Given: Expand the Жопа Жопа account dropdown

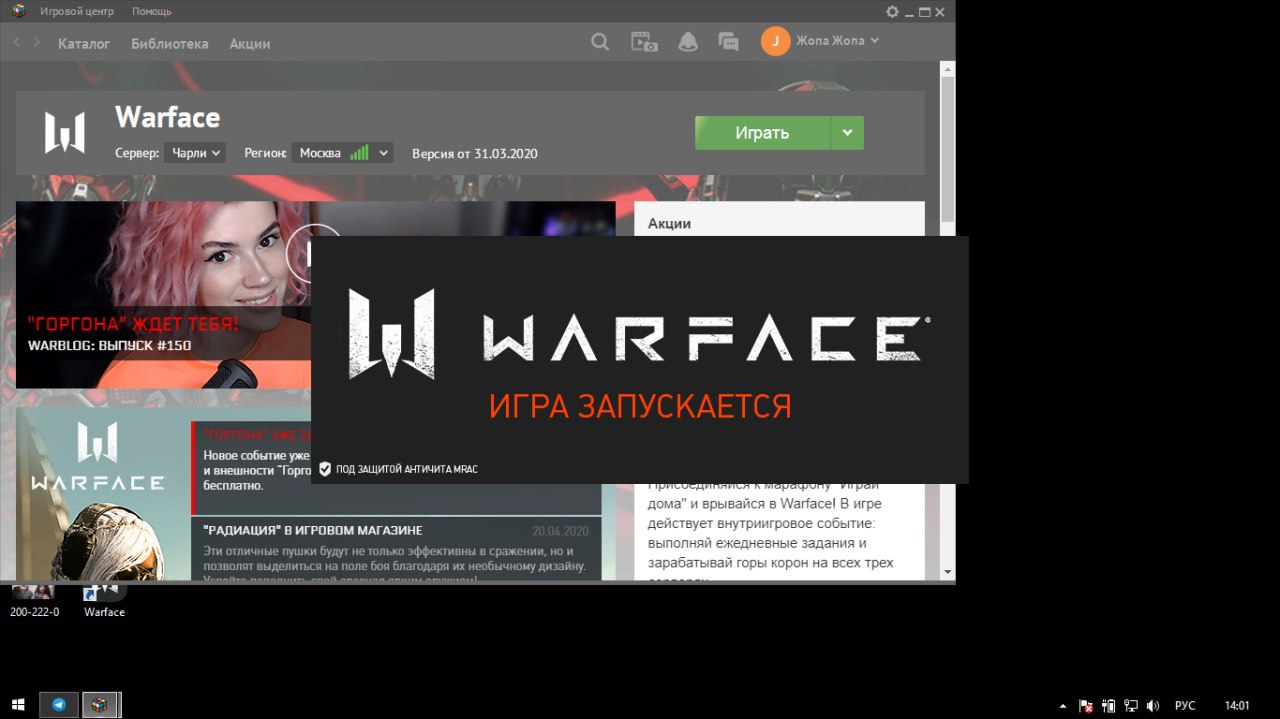Looking at the screenshot, I should pyautogui.click(x=838, y=41).
